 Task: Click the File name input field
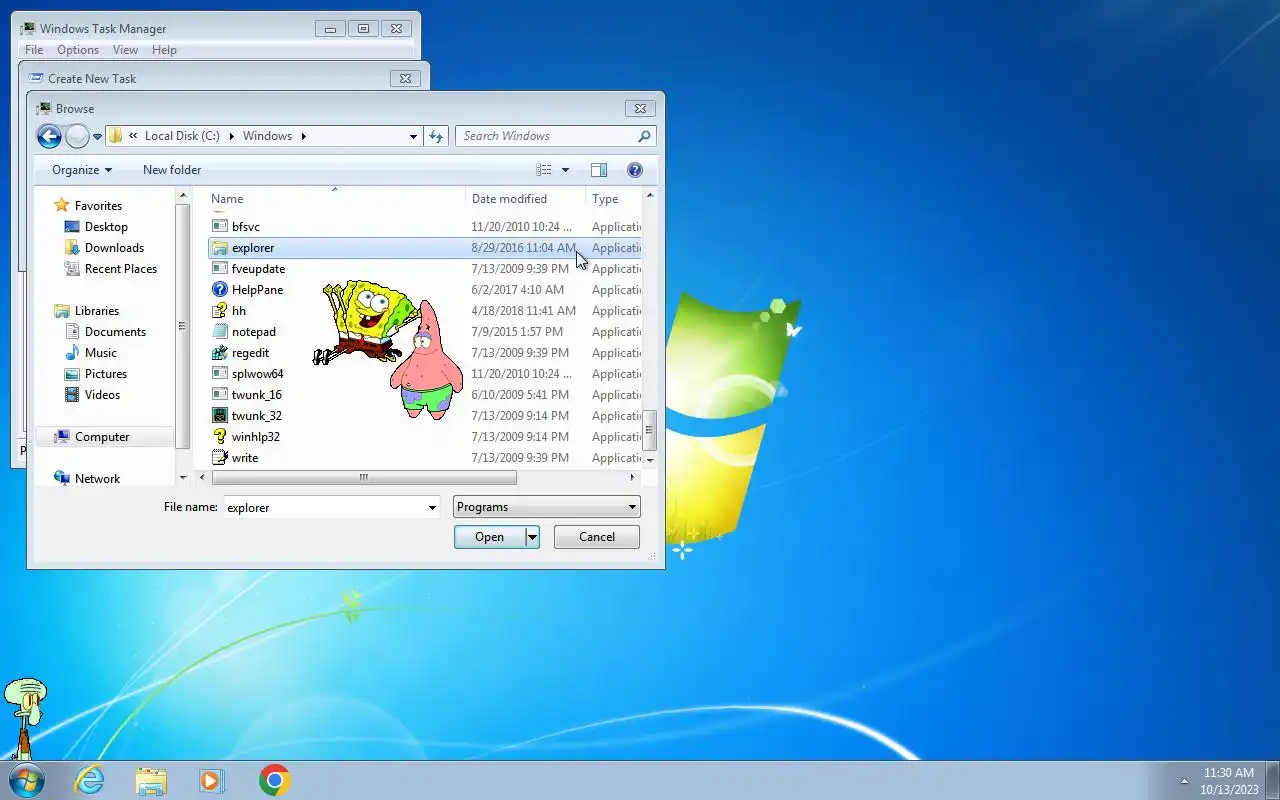pos(323,507)
